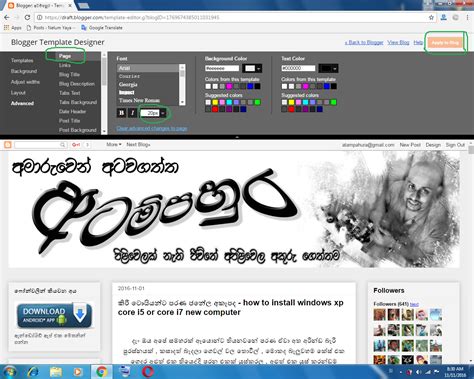Choose Post Title in advanced list
Viewport: 474px width, 379px height.
[x=69, y=121]
